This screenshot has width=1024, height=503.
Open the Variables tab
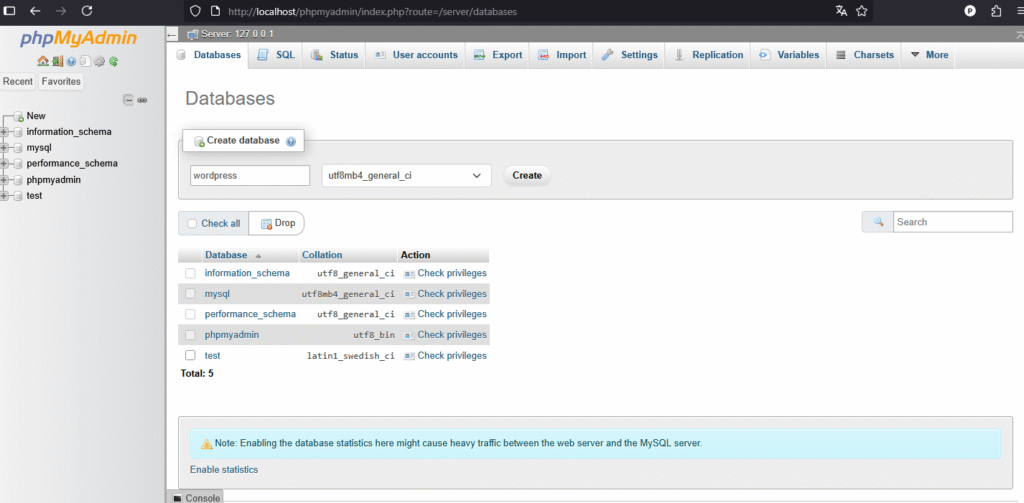coord(789,55)
